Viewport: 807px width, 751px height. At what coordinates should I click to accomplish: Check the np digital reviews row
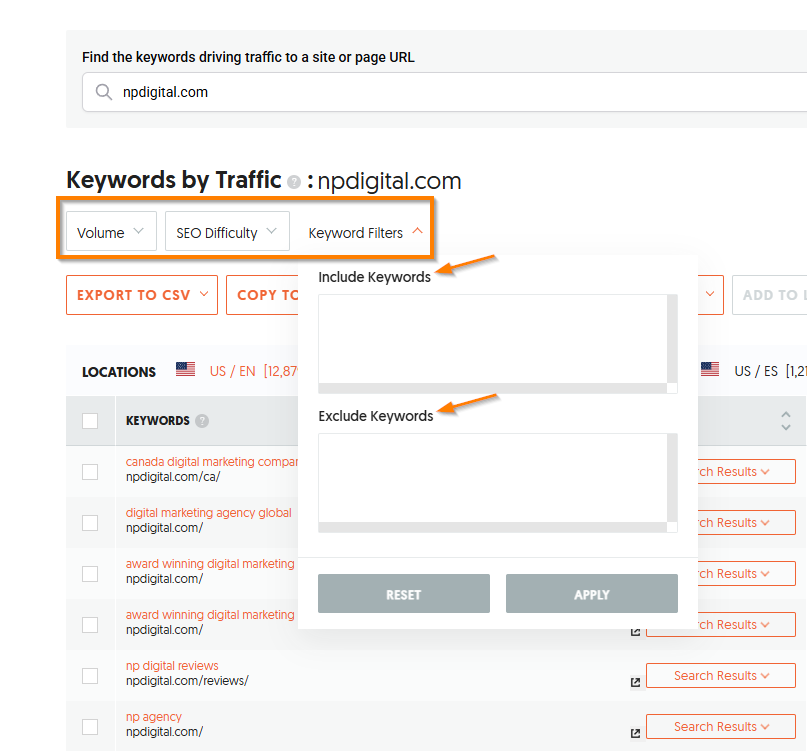coord(90,675)
